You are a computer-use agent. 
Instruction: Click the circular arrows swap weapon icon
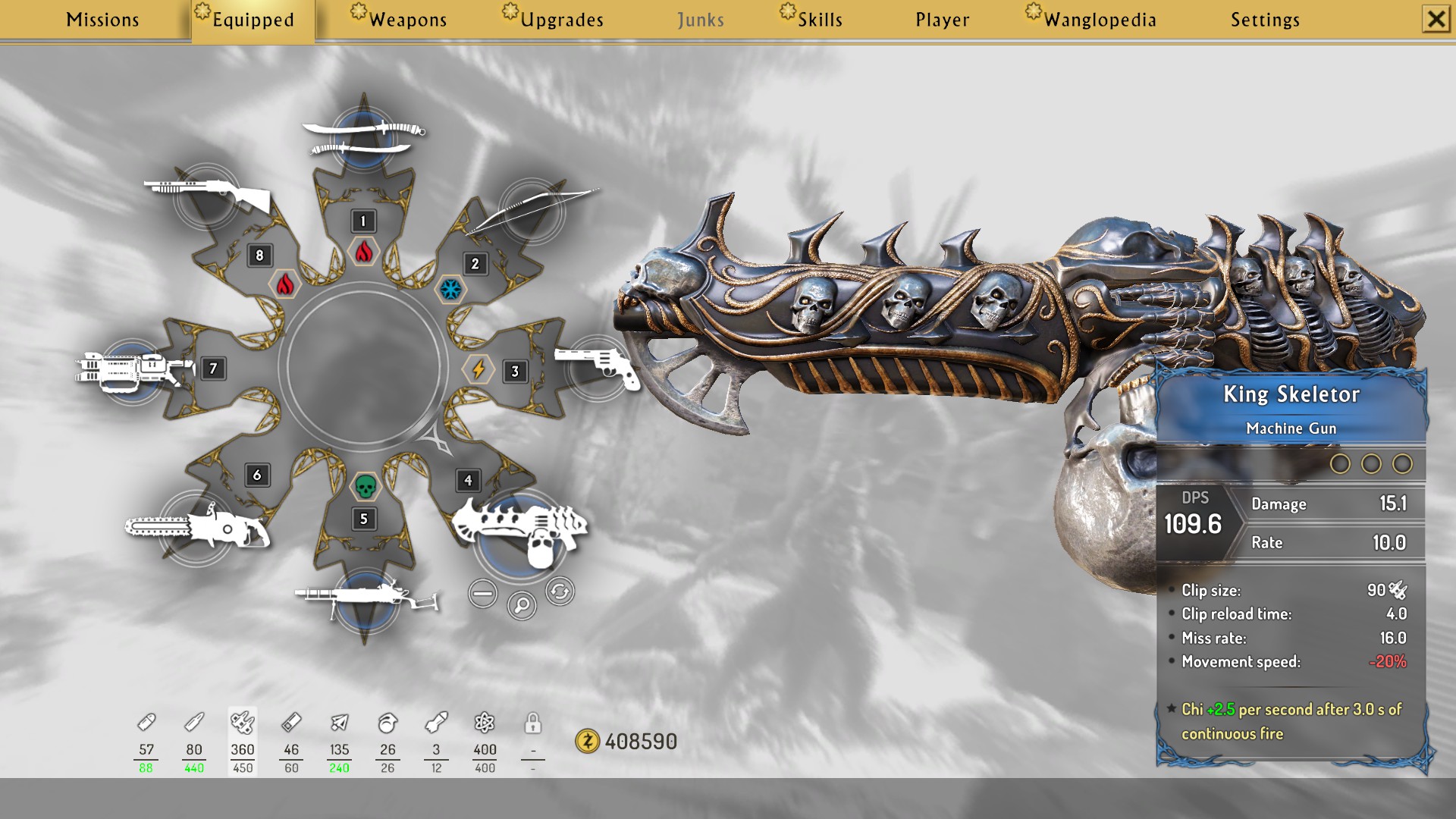click(x=560, y=591)
